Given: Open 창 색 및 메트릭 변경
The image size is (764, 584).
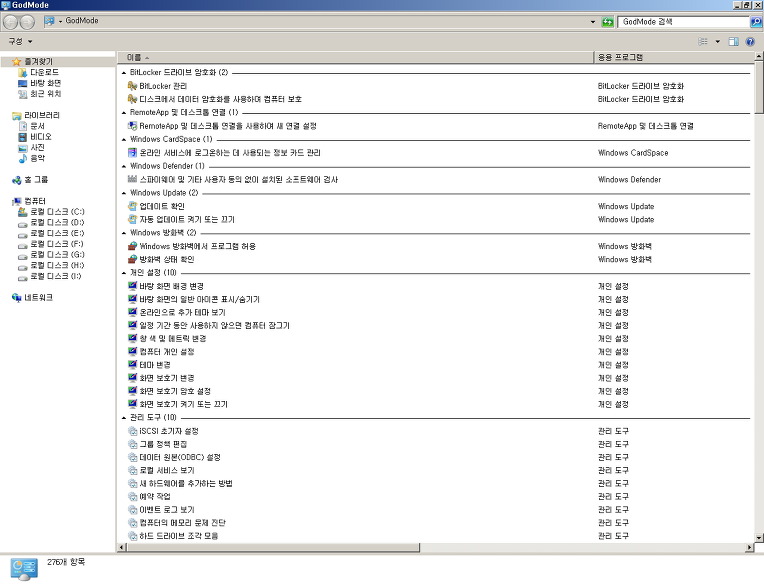Looking at the screenshot, I should click(x=172, y=338).
